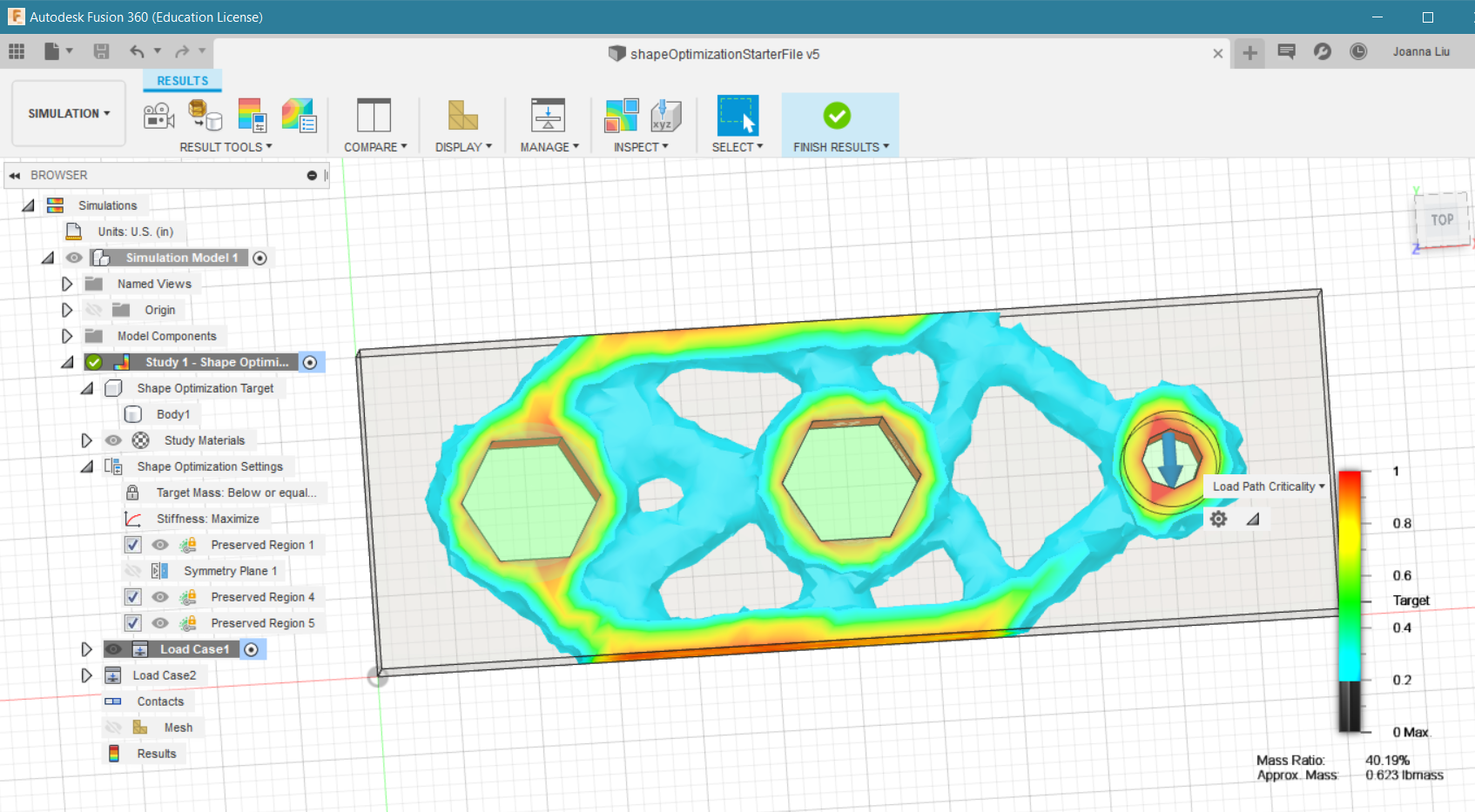
Task: Hide Preserved Region 1 via eye icon
Action: [160, 545]
